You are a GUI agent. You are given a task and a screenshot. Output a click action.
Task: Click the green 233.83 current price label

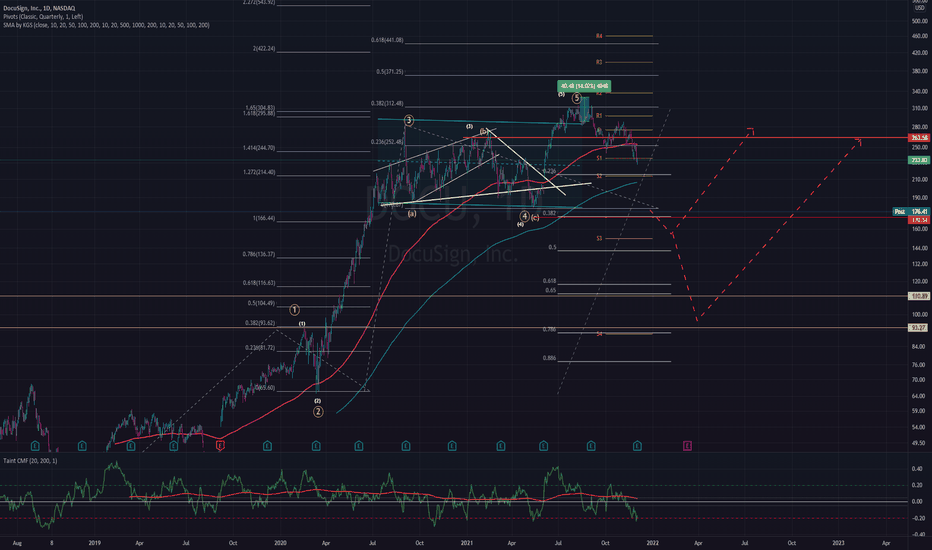pos(919,160)
